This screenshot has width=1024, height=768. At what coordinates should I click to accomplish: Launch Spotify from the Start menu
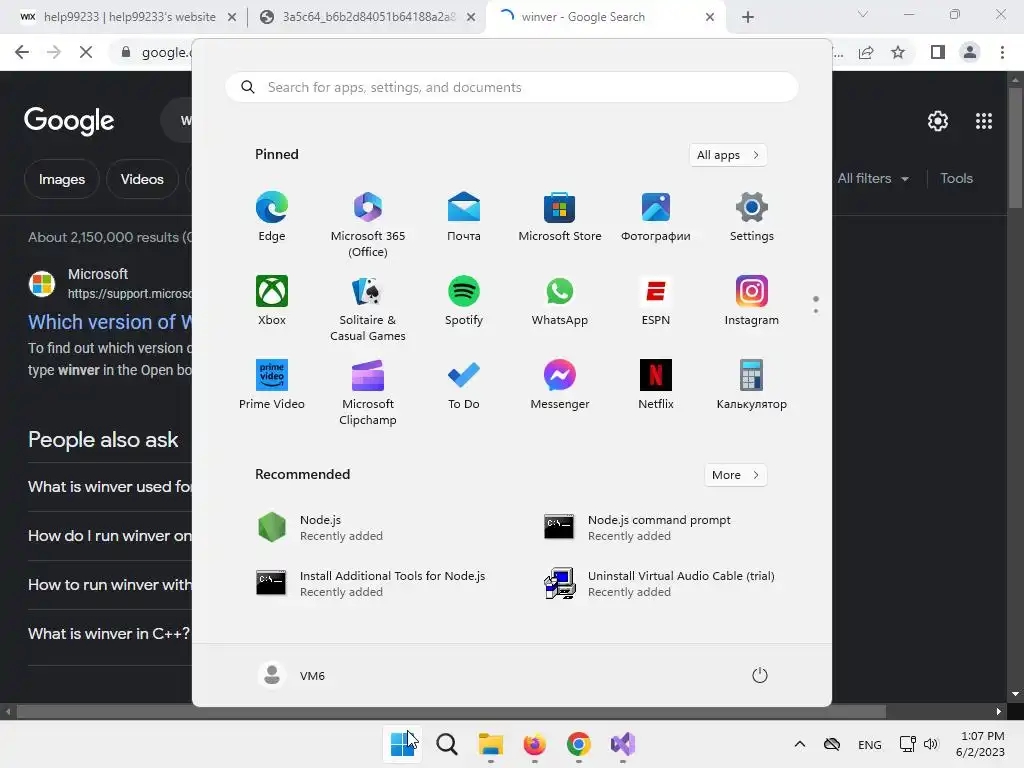coord(464,300)
